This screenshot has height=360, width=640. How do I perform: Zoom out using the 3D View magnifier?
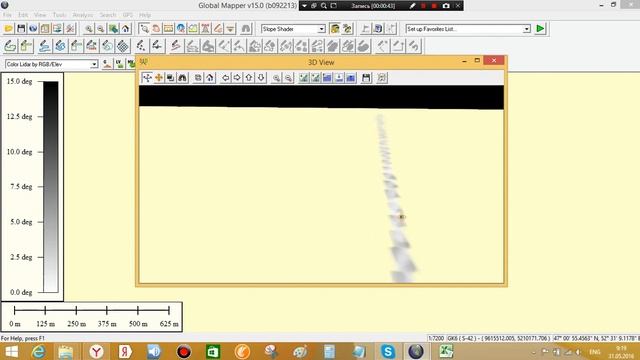288,78
